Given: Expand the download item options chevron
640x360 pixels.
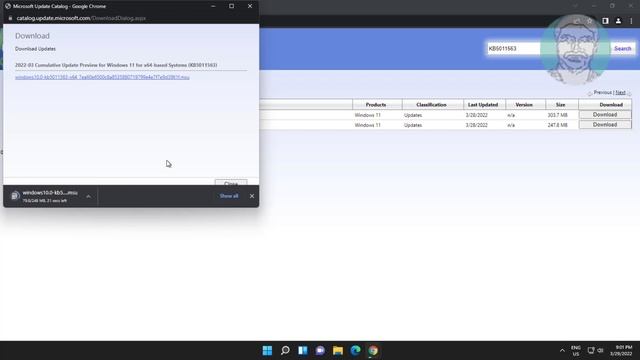Looking at the screenshot, I should point(88,196).
